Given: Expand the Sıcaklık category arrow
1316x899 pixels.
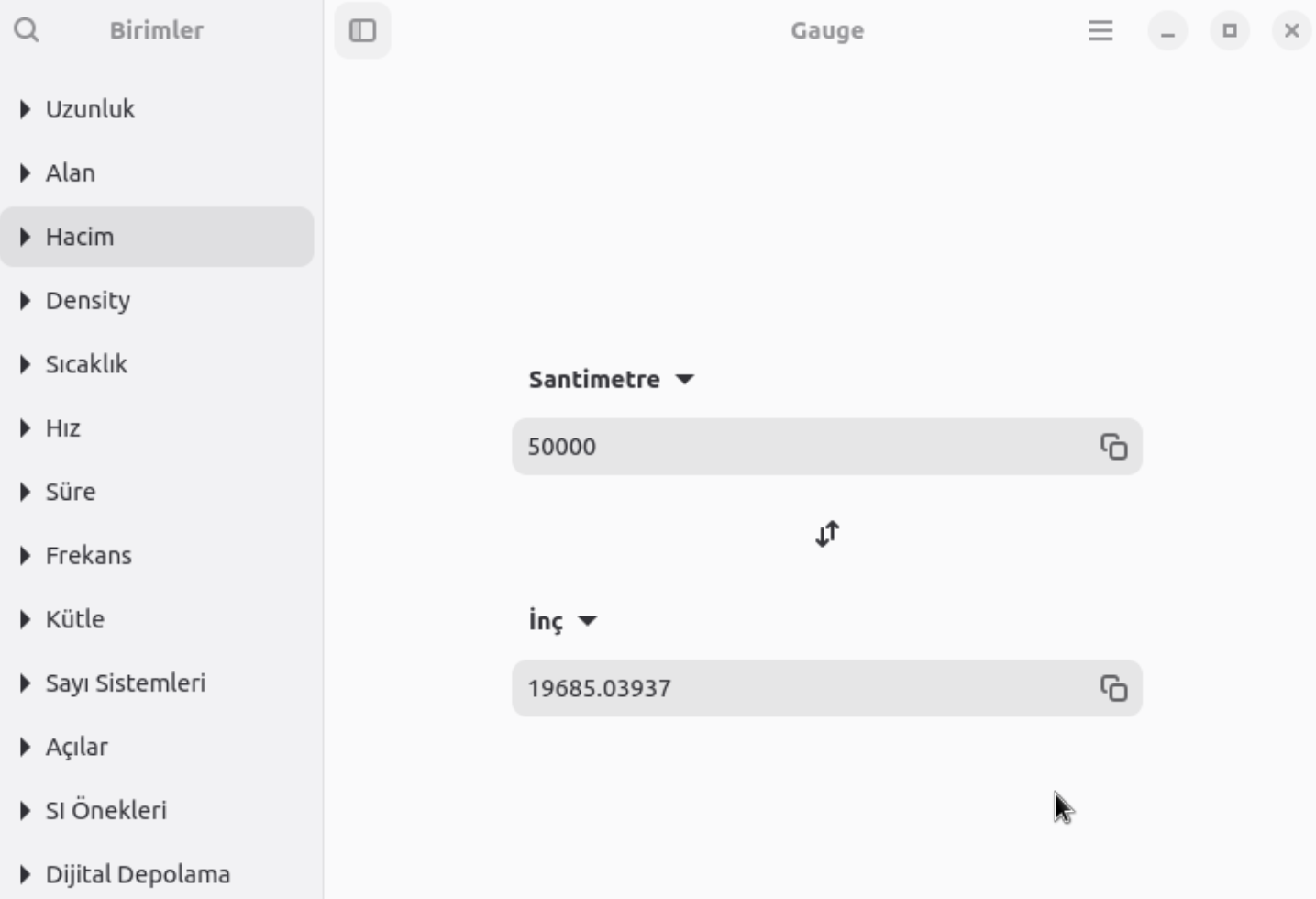Looking at the screenshot, I should (25, 364).
